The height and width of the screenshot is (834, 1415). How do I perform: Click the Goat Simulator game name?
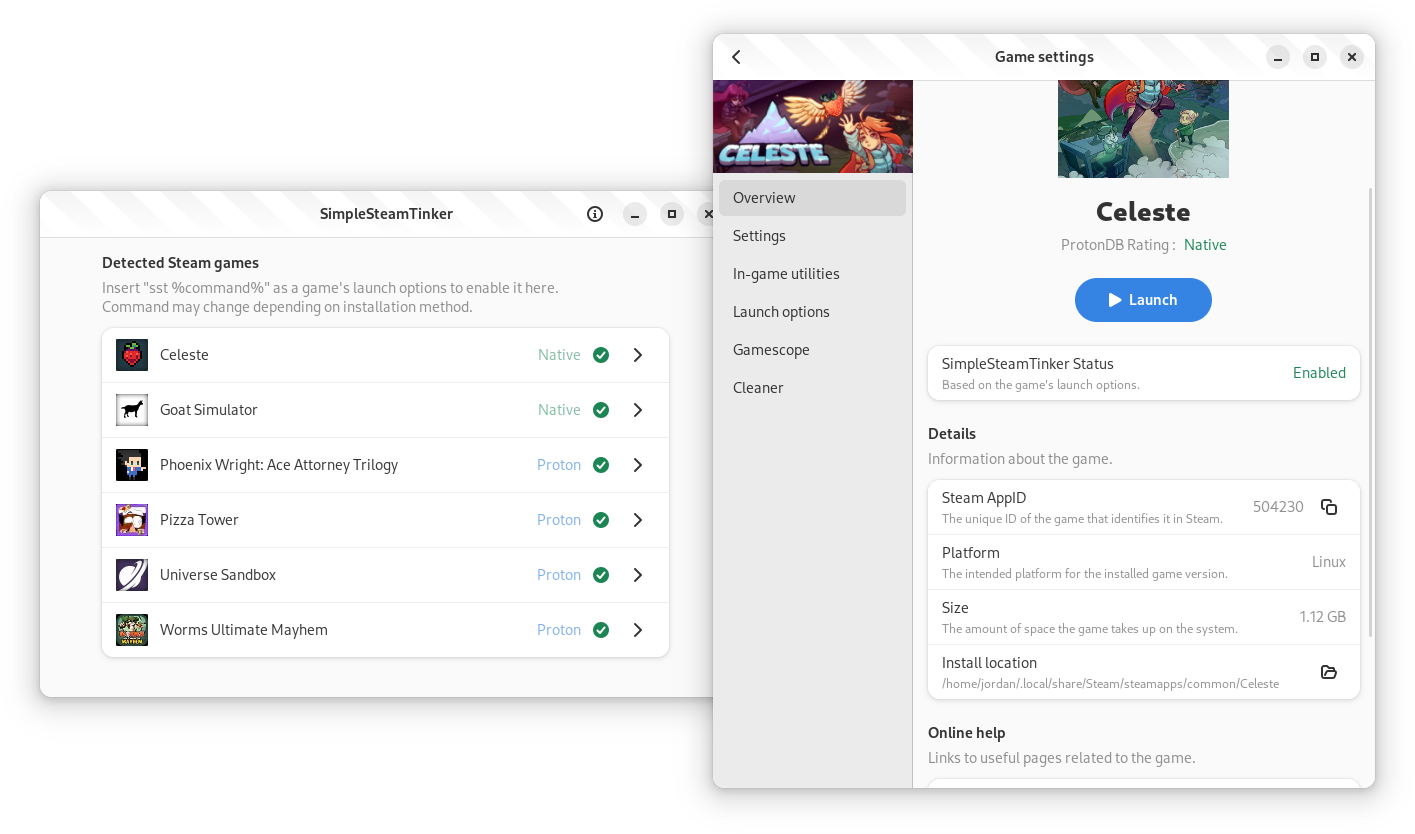209,410
